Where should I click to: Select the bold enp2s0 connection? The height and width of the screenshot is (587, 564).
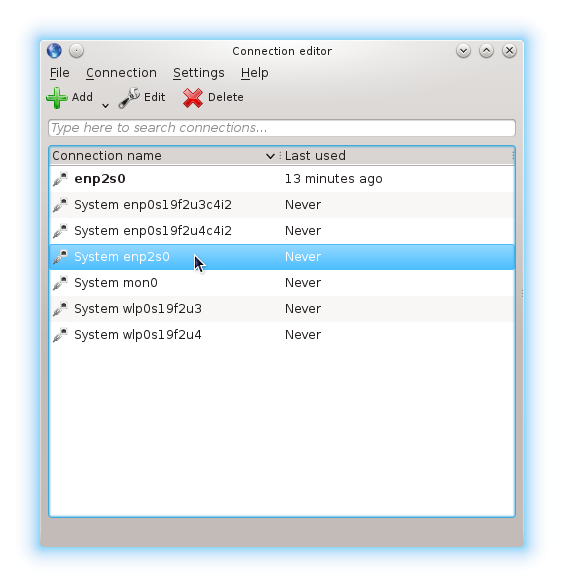tap(282, 179)
